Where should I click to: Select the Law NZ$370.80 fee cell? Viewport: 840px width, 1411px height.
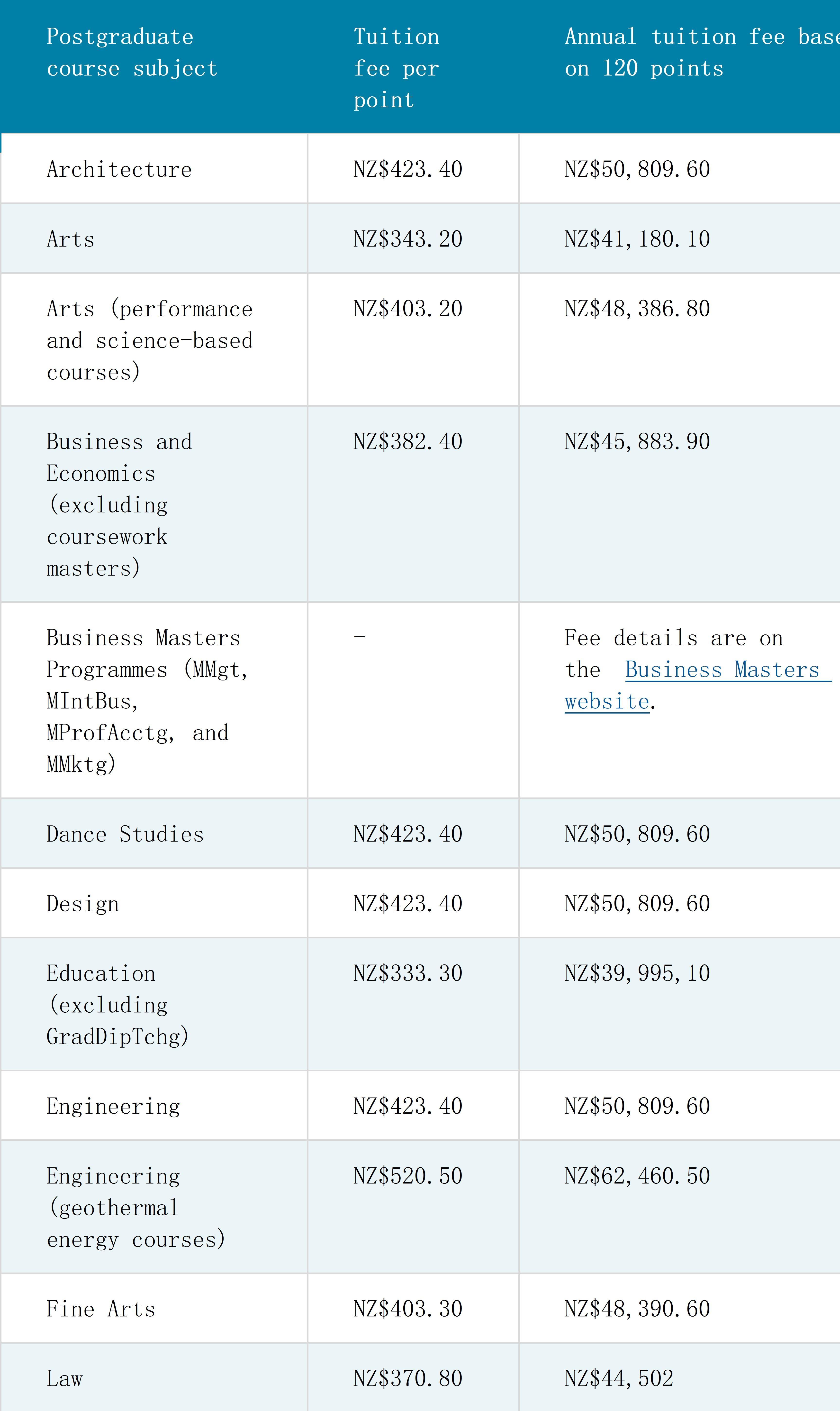(407, 1379)
